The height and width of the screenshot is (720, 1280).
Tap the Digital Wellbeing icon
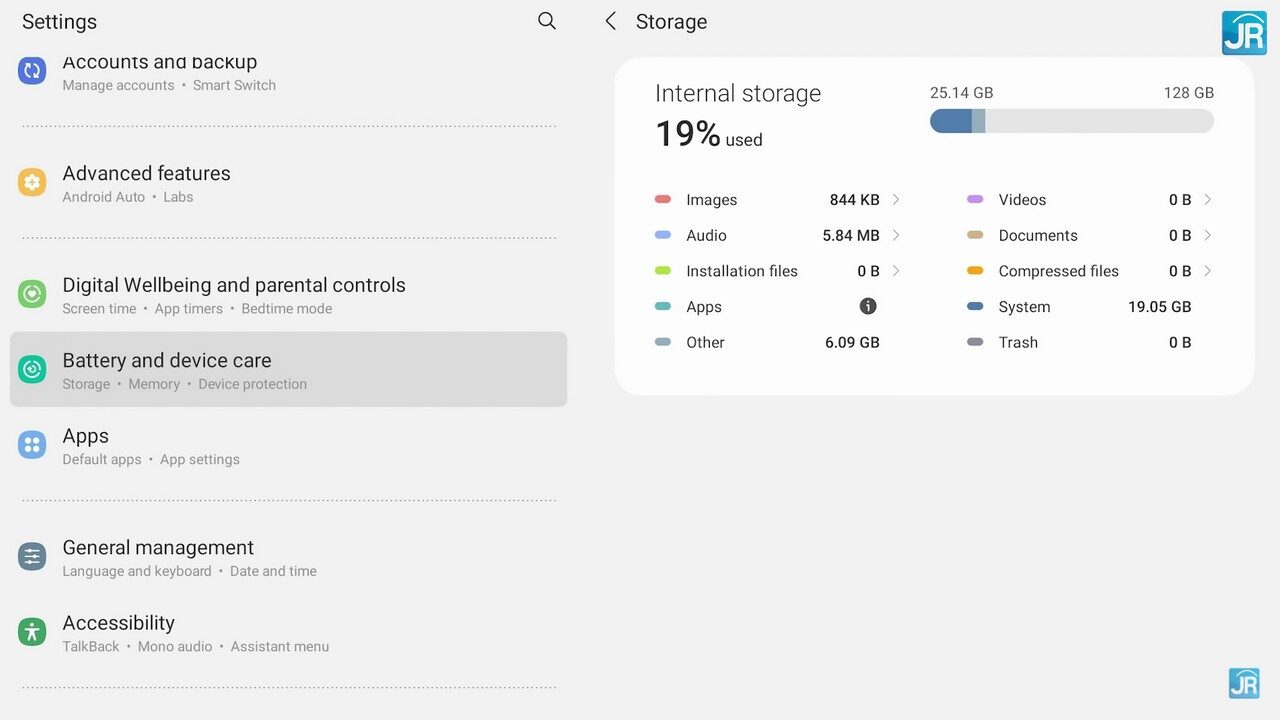[x=32, y=295]
